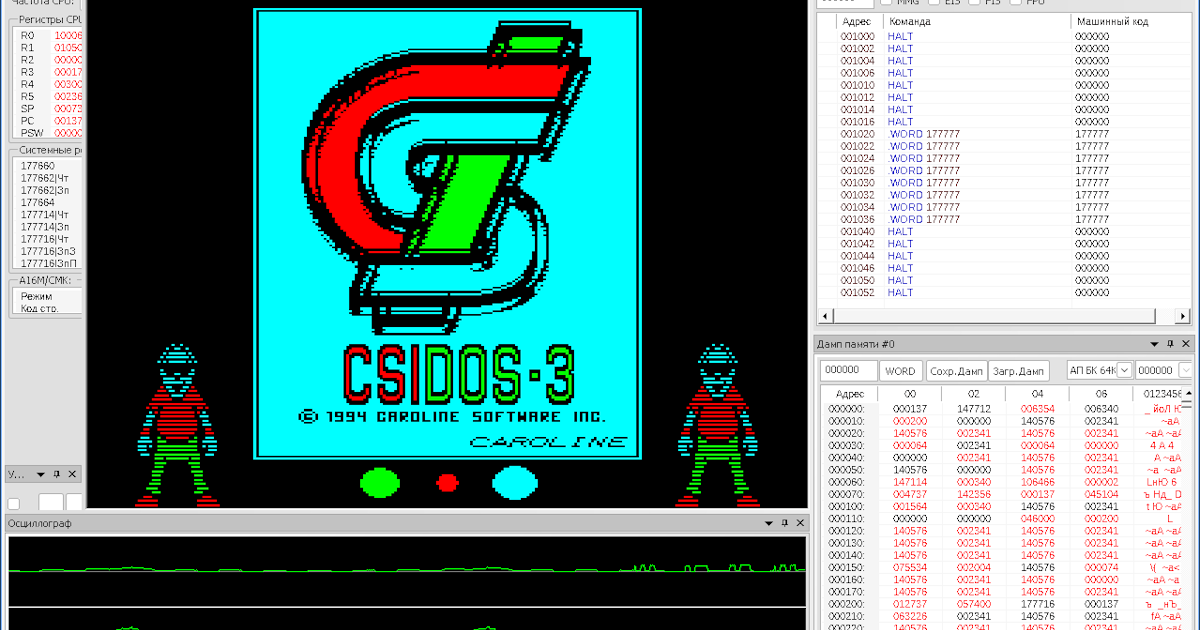
Task: Select system register 177716|ЗпЗ
Action: 50,251
